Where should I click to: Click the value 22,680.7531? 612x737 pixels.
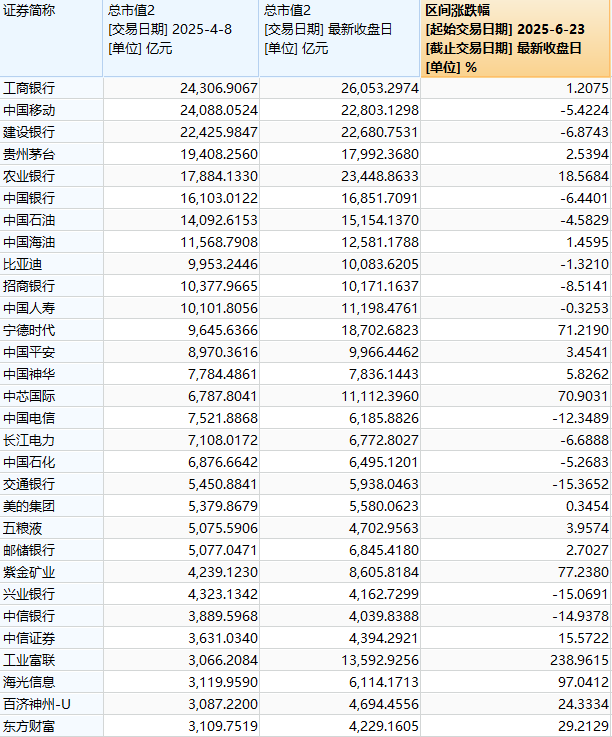click(380, 132)
